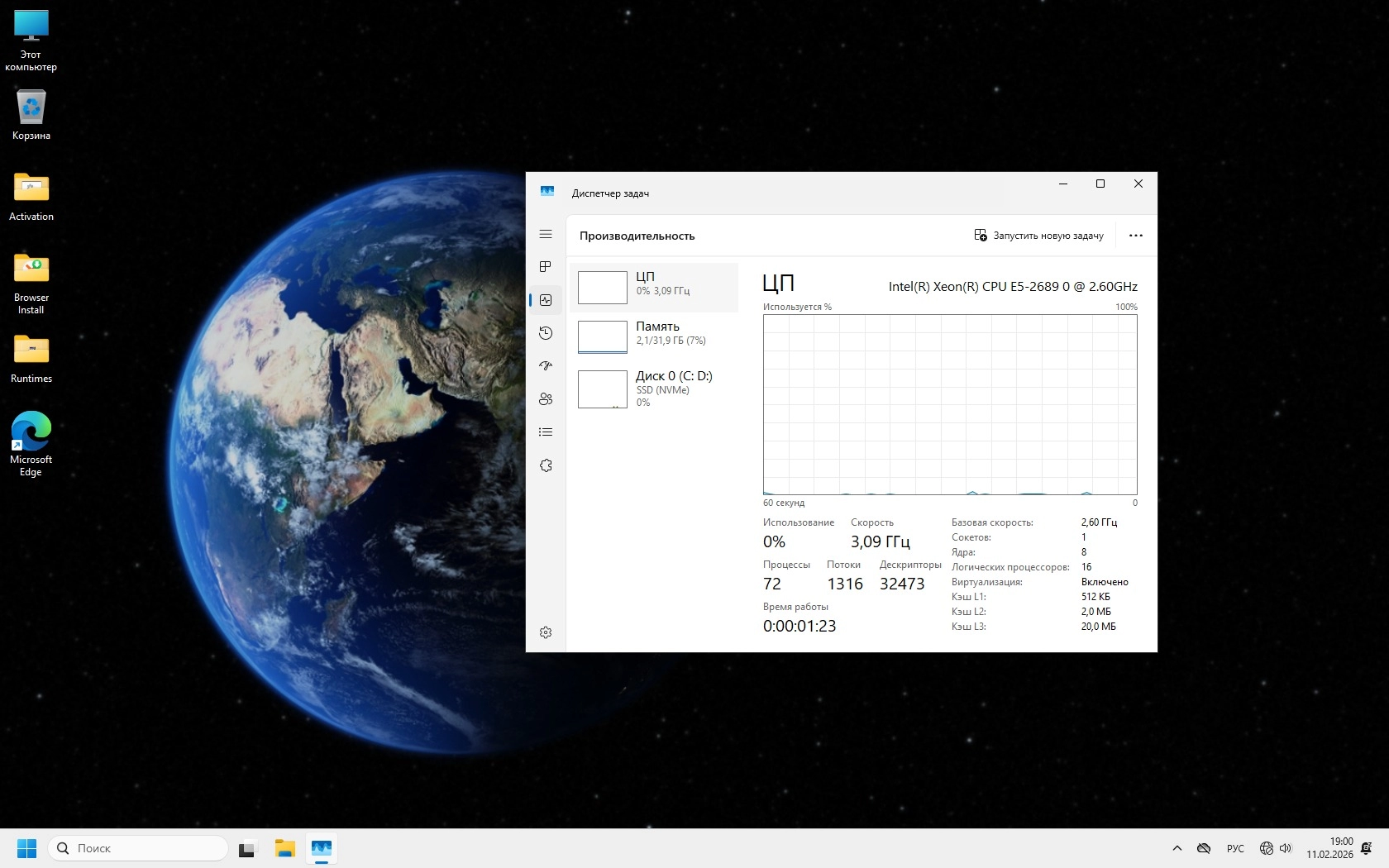Select the Память (Memory) resource item
Screen dimensions: 1389x868
[x=654, y=336]
